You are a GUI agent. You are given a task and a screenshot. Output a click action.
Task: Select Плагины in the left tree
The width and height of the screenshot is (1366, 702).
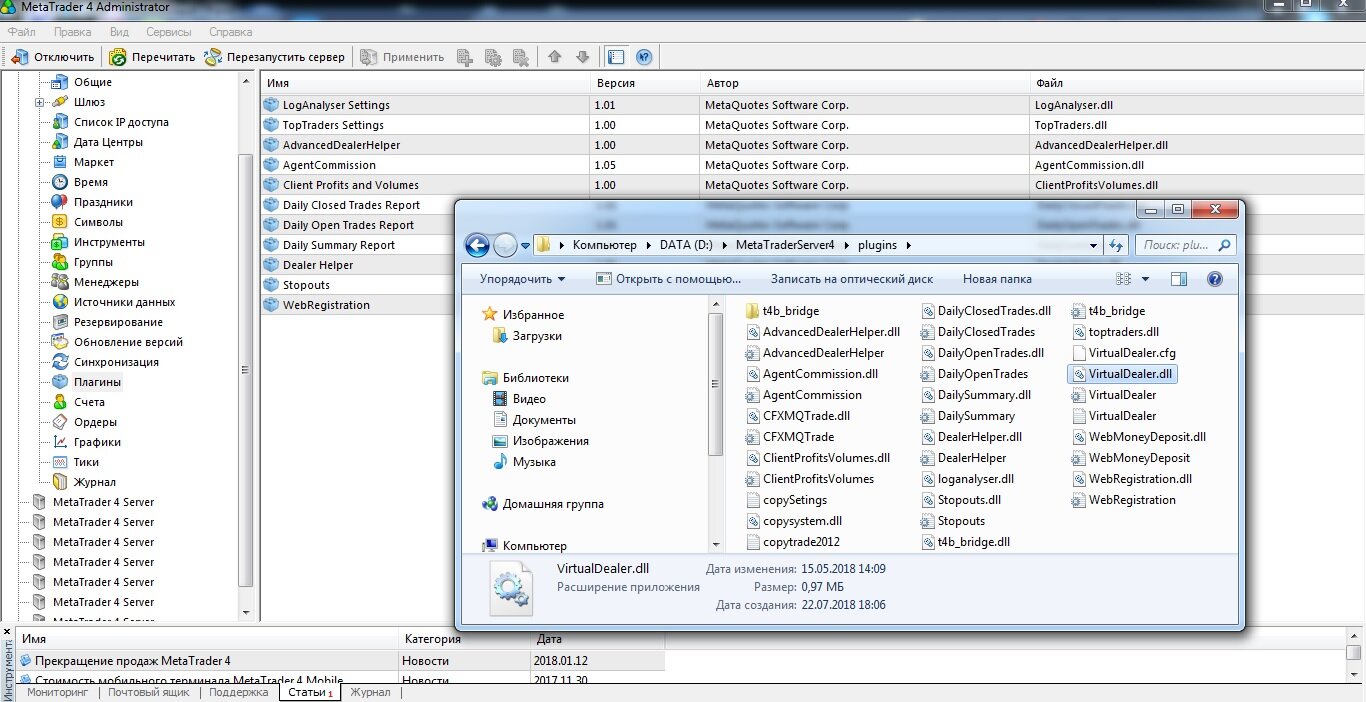click(x=97, y=382)
